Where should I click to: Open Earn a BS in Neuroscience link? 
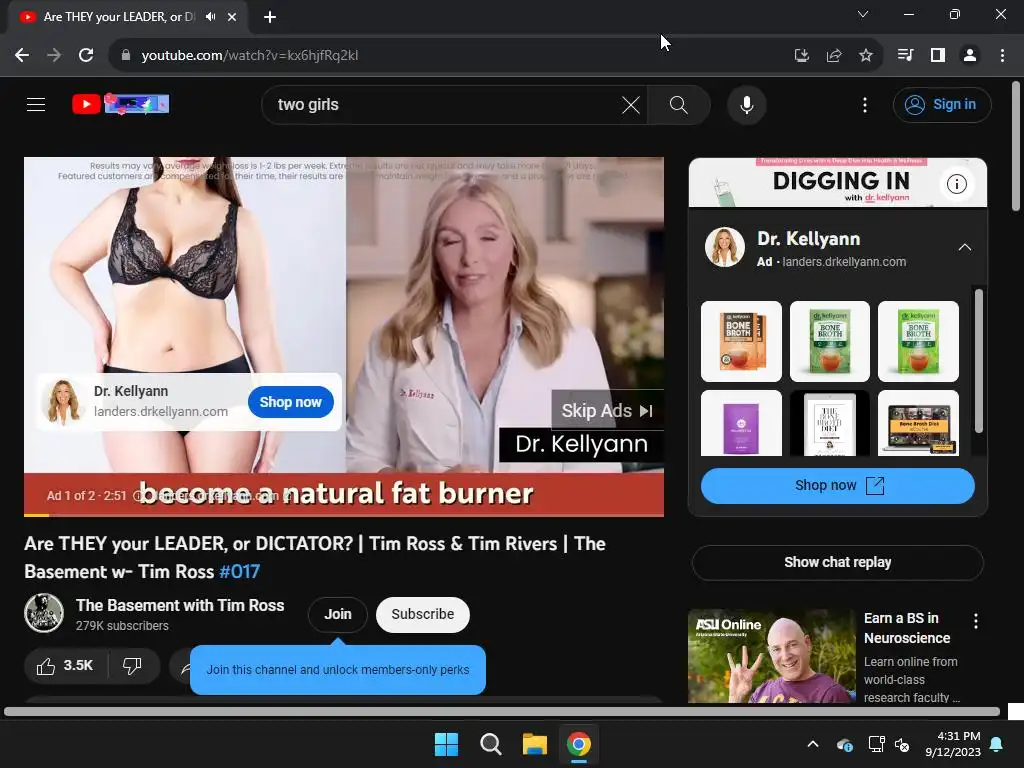coord(906,628)
